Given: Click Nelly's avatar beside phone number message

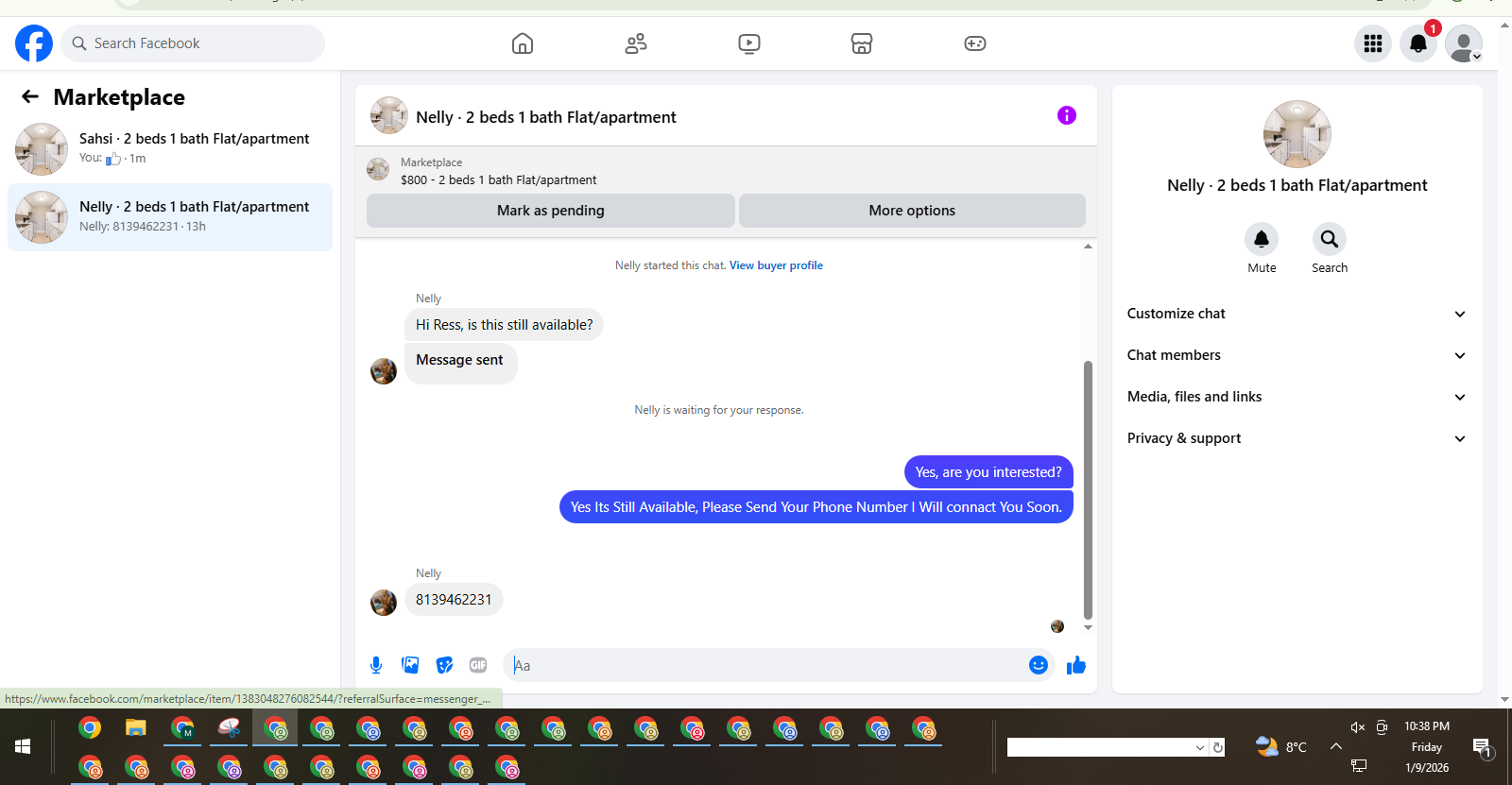Looking at the screenshot, I should (384, 603).
